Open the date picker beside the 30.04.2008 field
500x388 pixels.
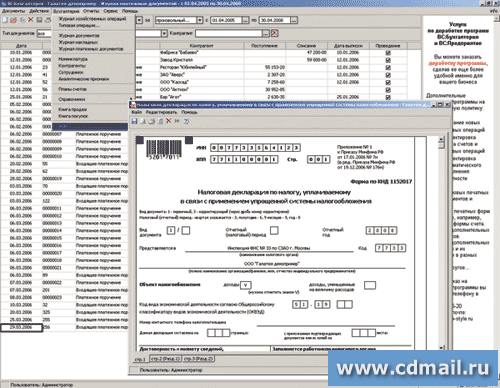(294, 20)
